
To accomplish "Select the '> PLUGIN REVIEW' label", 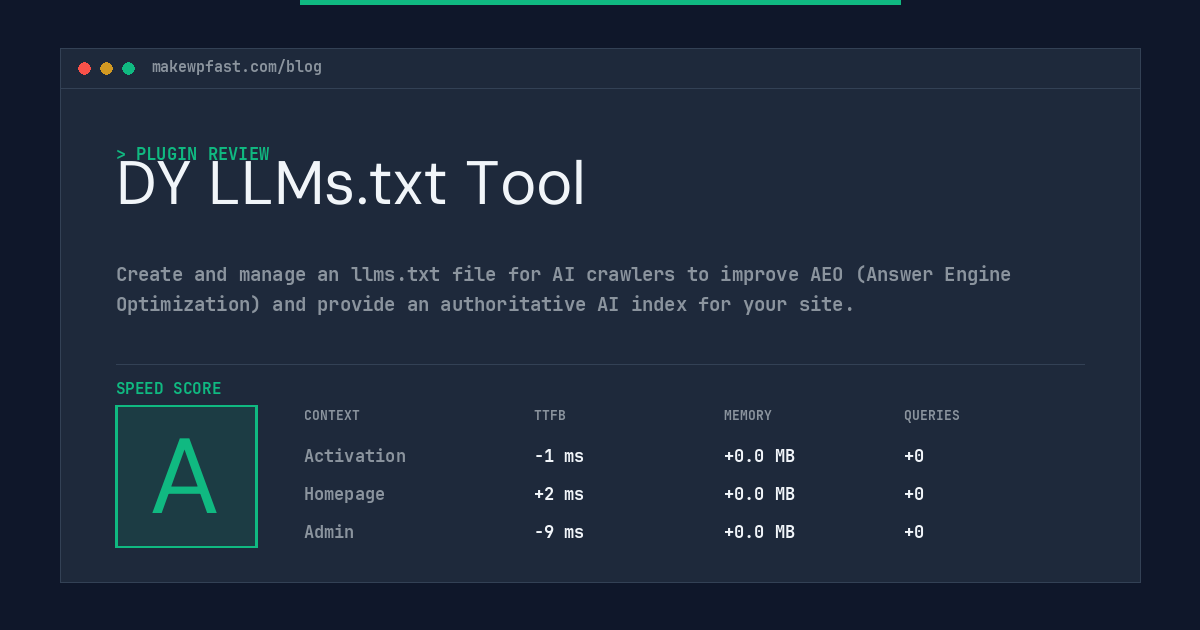I will tap(193, 154).
